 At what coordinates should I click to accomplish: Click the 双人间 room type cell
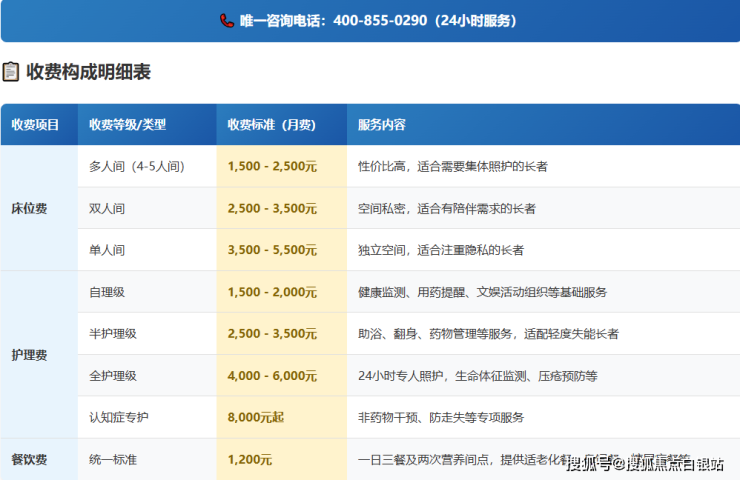point(107,208)
